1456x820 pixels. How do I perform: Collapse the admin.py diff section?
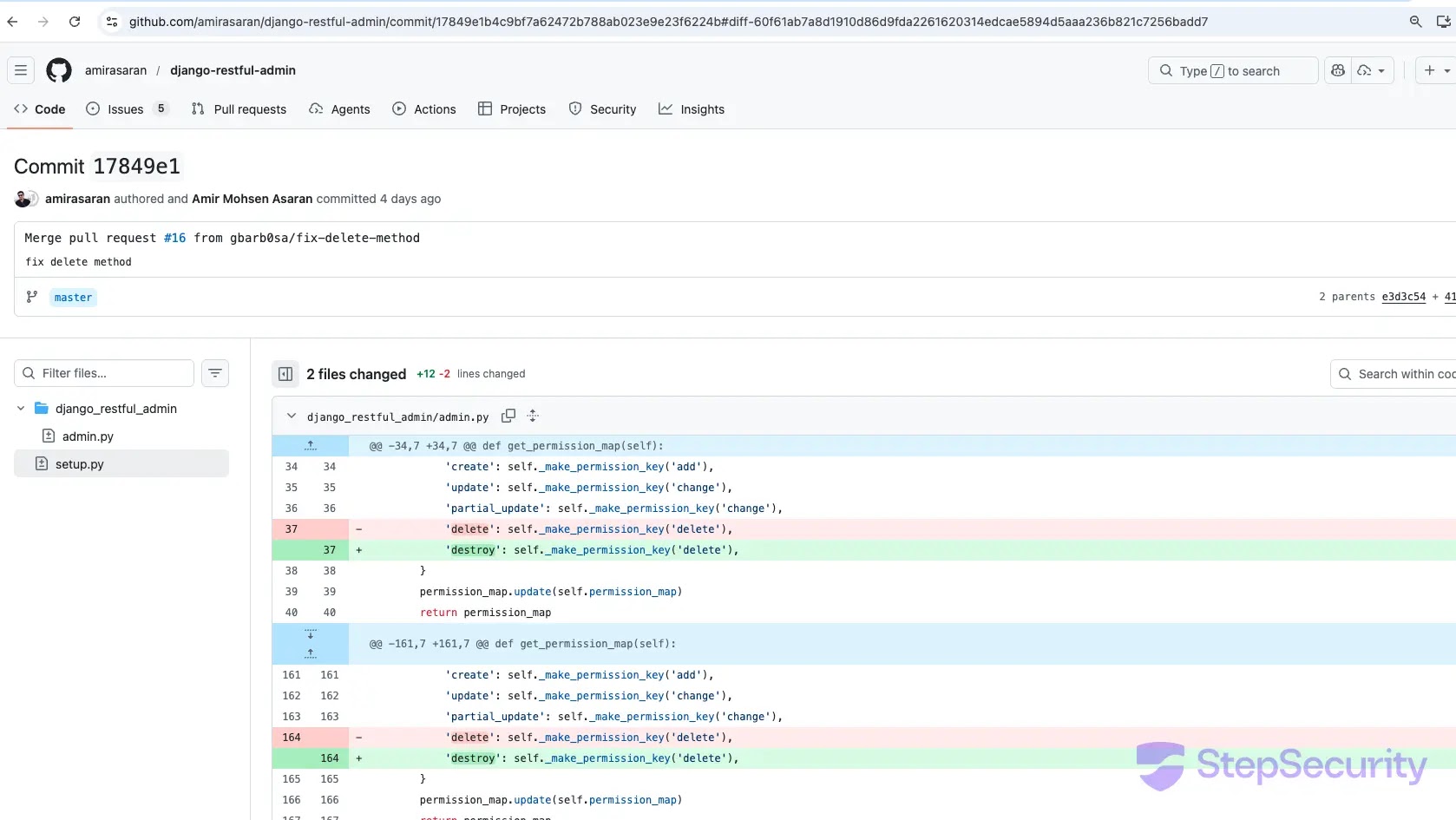click(x=292, y=417)
